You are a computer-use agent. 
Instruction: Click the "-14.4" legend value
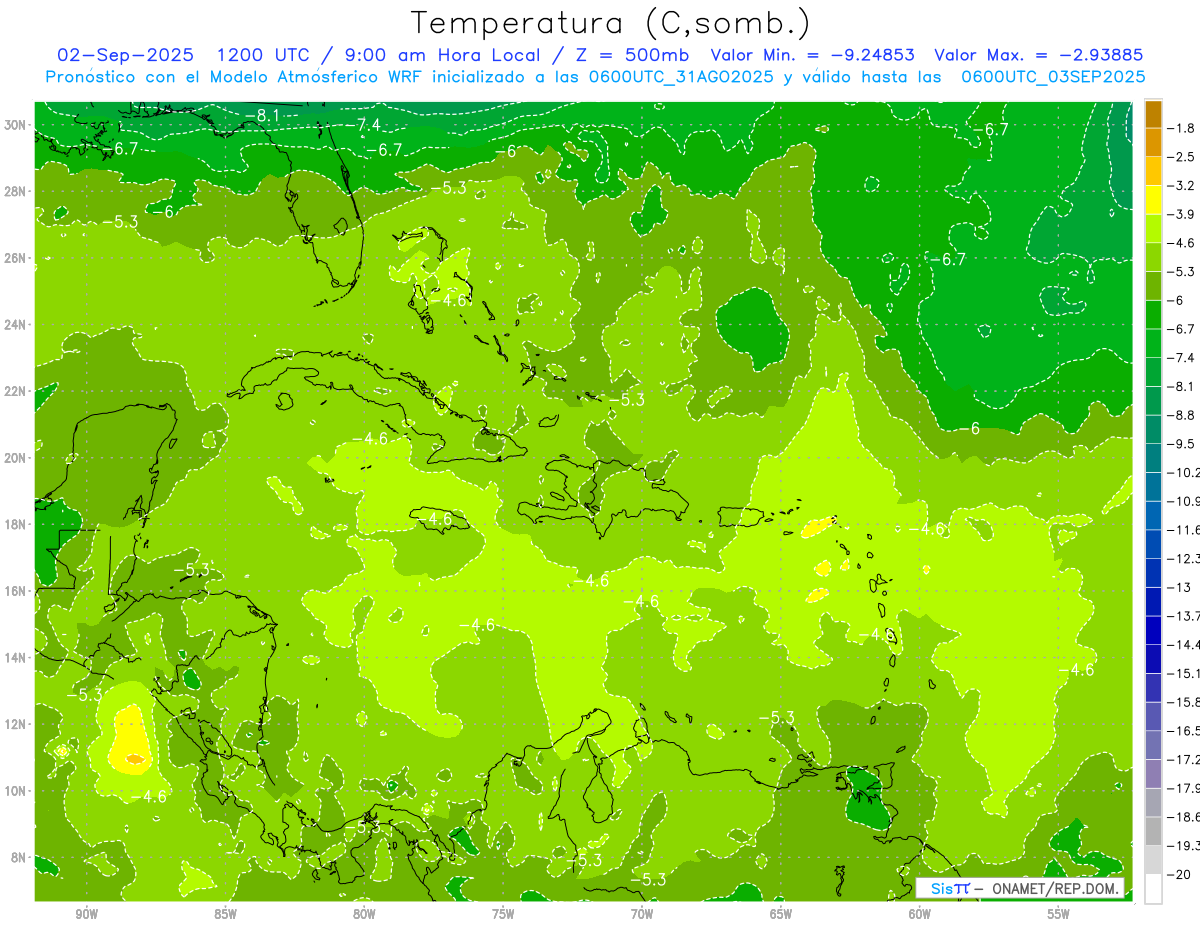click(x=1184, y=644)
